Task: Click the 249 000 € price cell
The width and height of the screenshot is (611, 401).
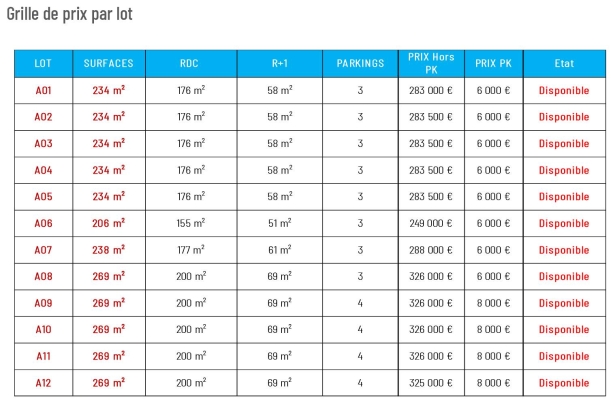Action: pyautogui.click(x=431, y=223)
